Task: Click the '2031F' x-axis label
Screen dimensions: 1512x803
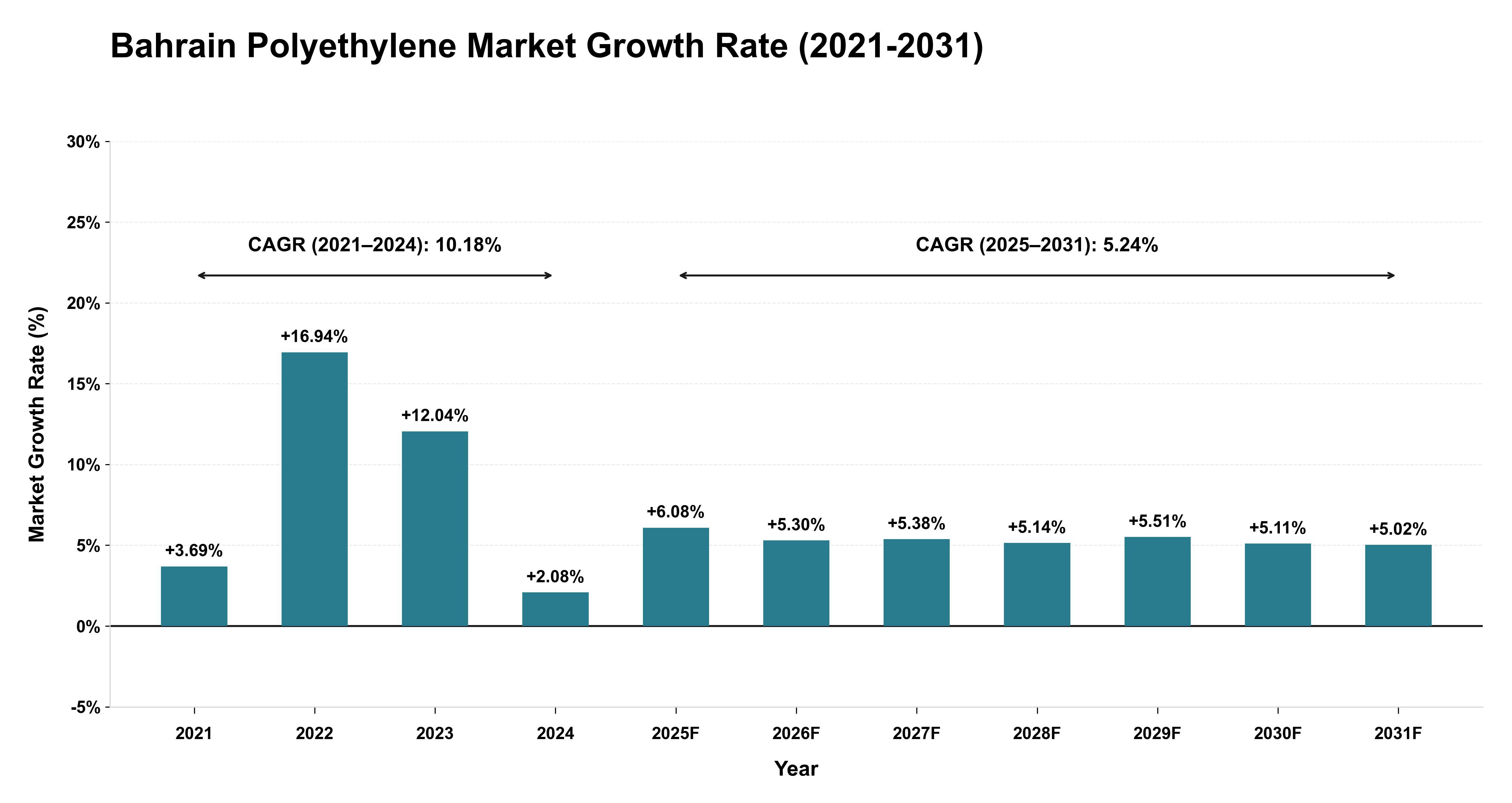Action: click(x=1398, y=734)
